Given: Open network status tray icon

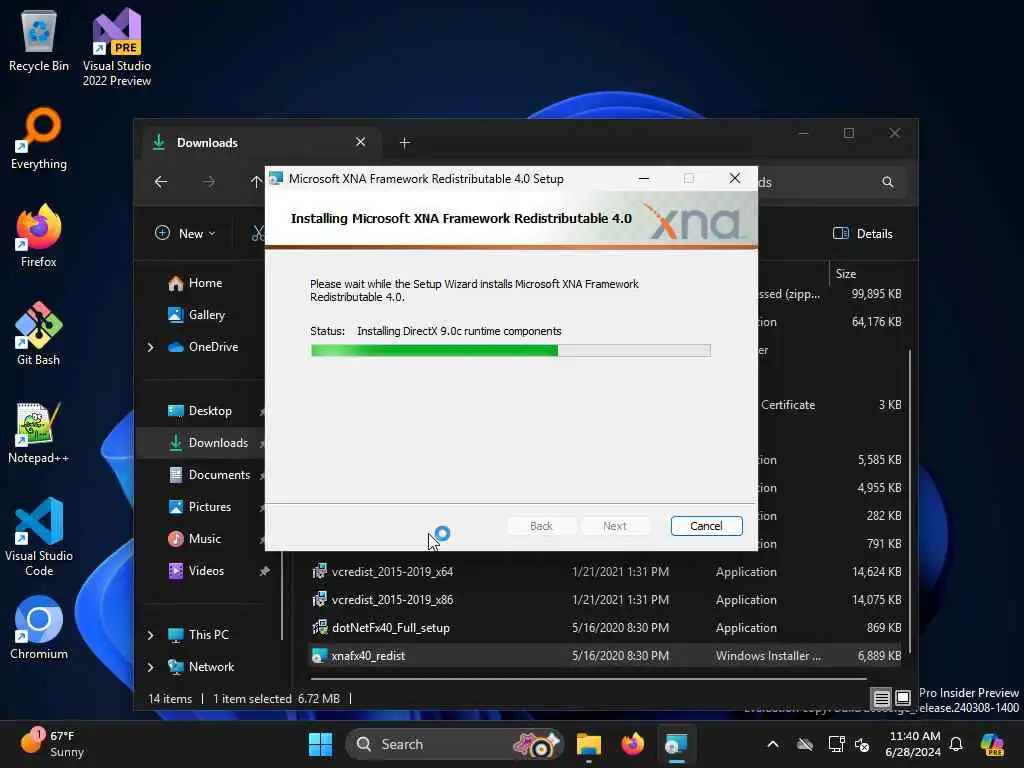Looking at the screenshot, I should [836, 744].
